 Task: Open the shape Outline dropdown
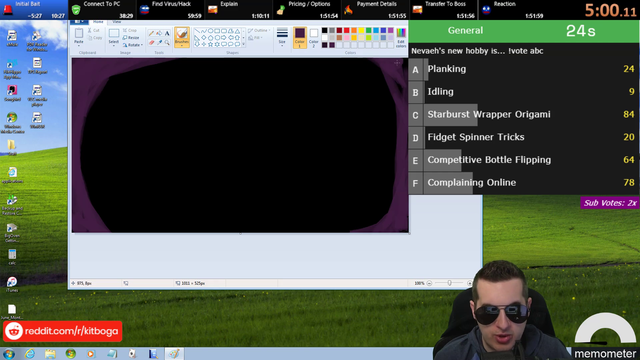point(259,31)
